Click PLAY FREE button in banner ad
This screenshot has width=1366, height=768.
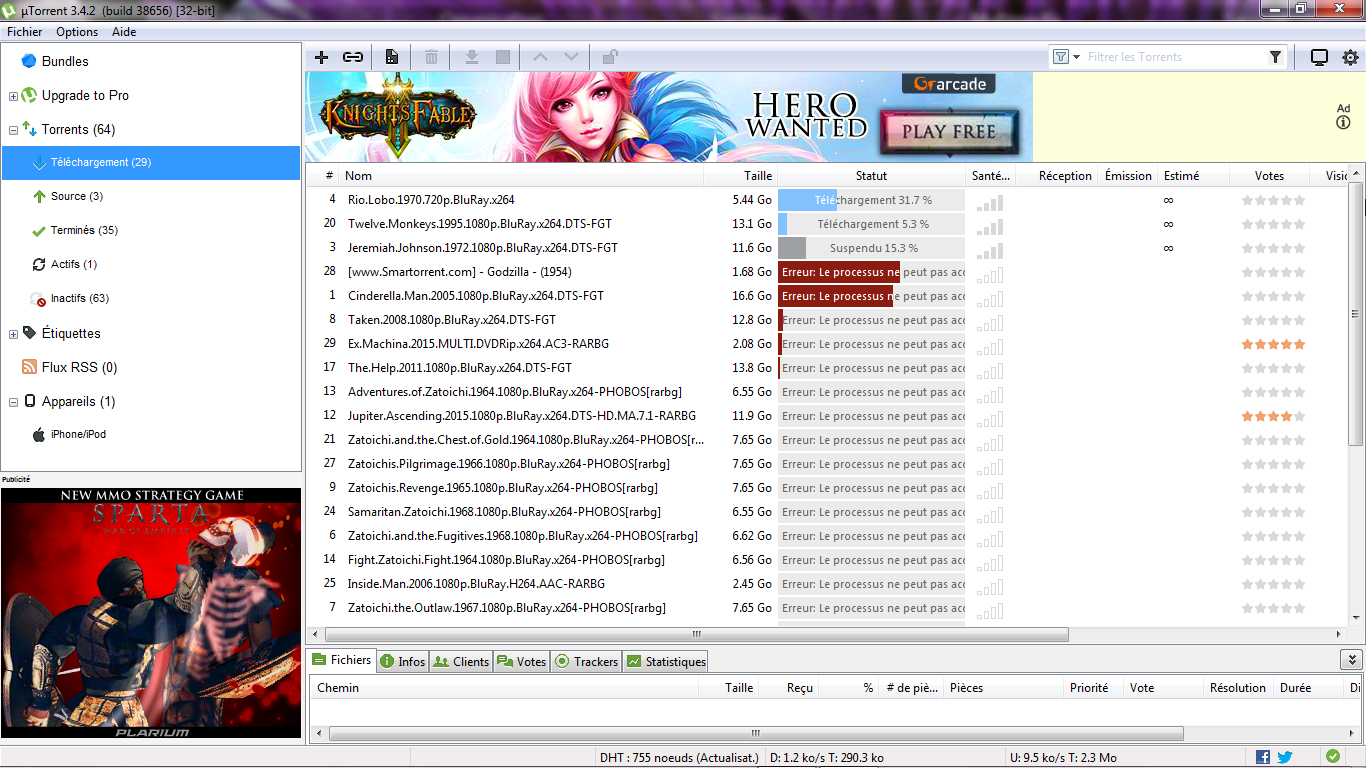pos(949,131)
